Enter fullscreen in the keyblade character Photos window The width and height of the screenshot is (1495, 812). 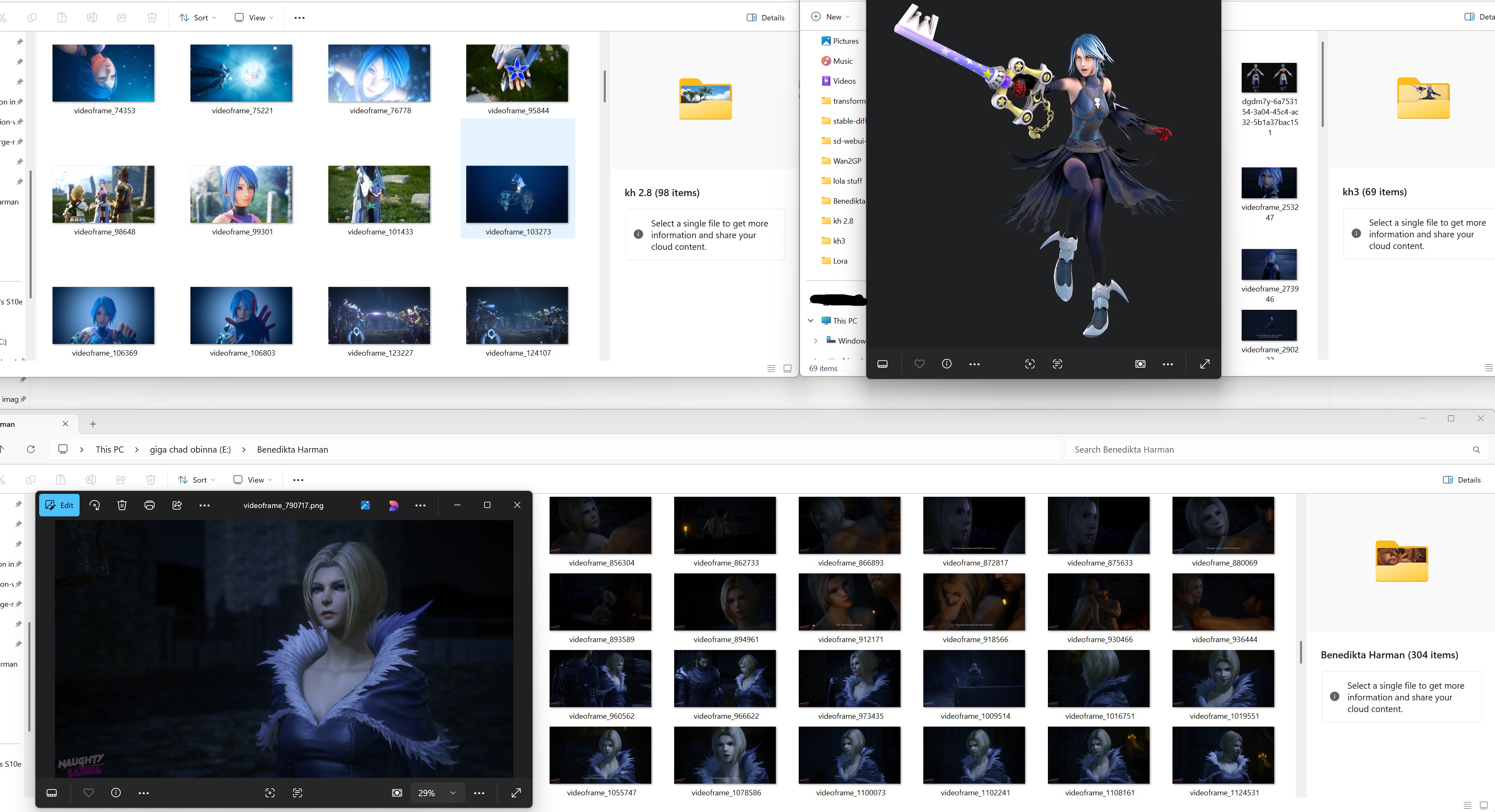tap(1205, 364)
